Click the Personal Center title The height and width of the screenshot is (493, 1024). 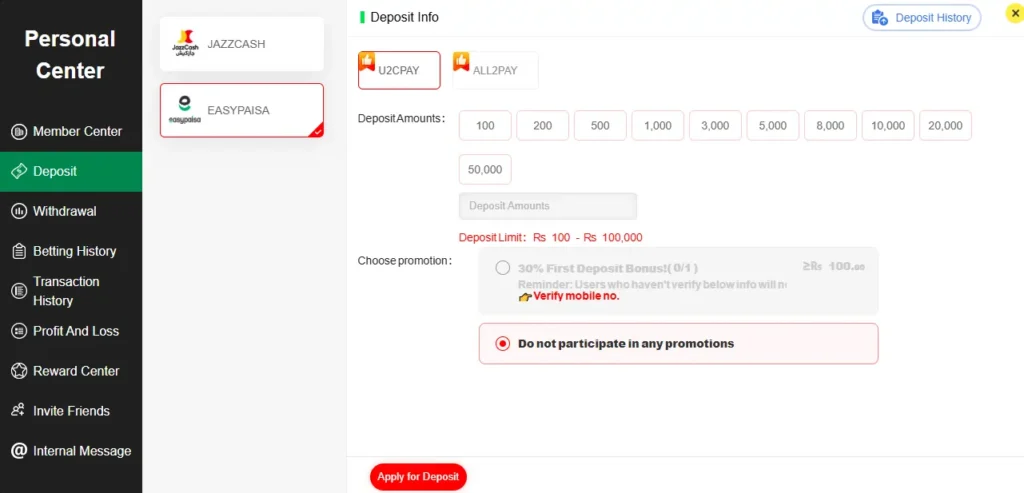tap(70, 55)
